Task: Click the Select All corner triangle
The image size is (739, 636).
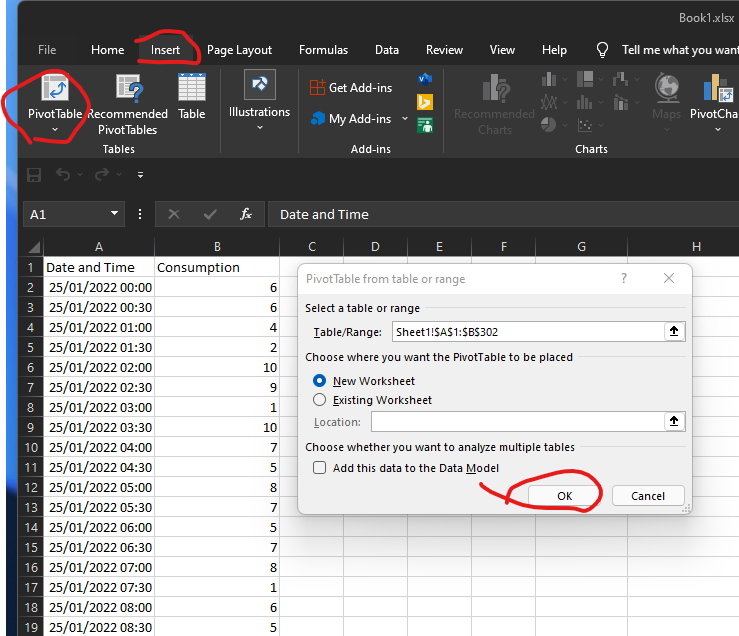Action: click(x=34, y=247)
